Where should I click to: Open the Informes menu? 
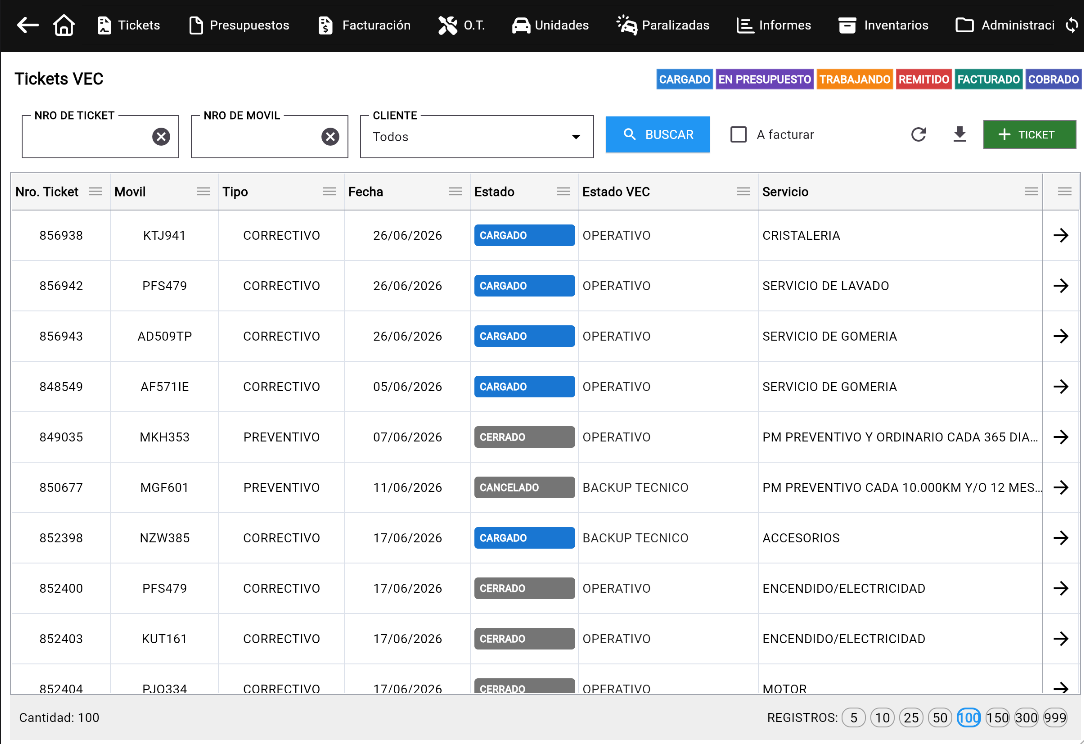[774, 26]
